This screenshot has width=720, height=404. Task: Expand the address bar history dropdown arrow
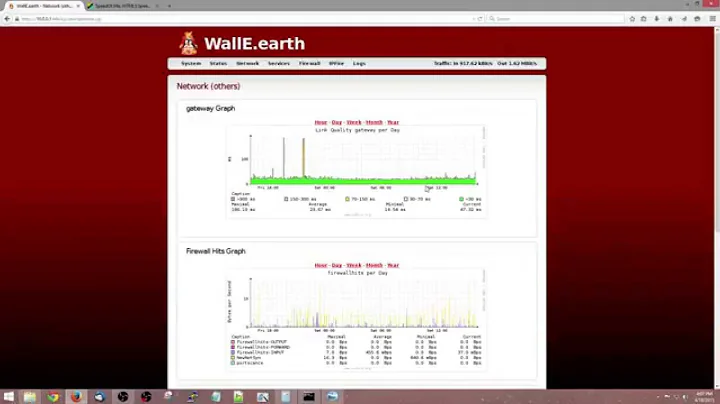tap(473, 19)
